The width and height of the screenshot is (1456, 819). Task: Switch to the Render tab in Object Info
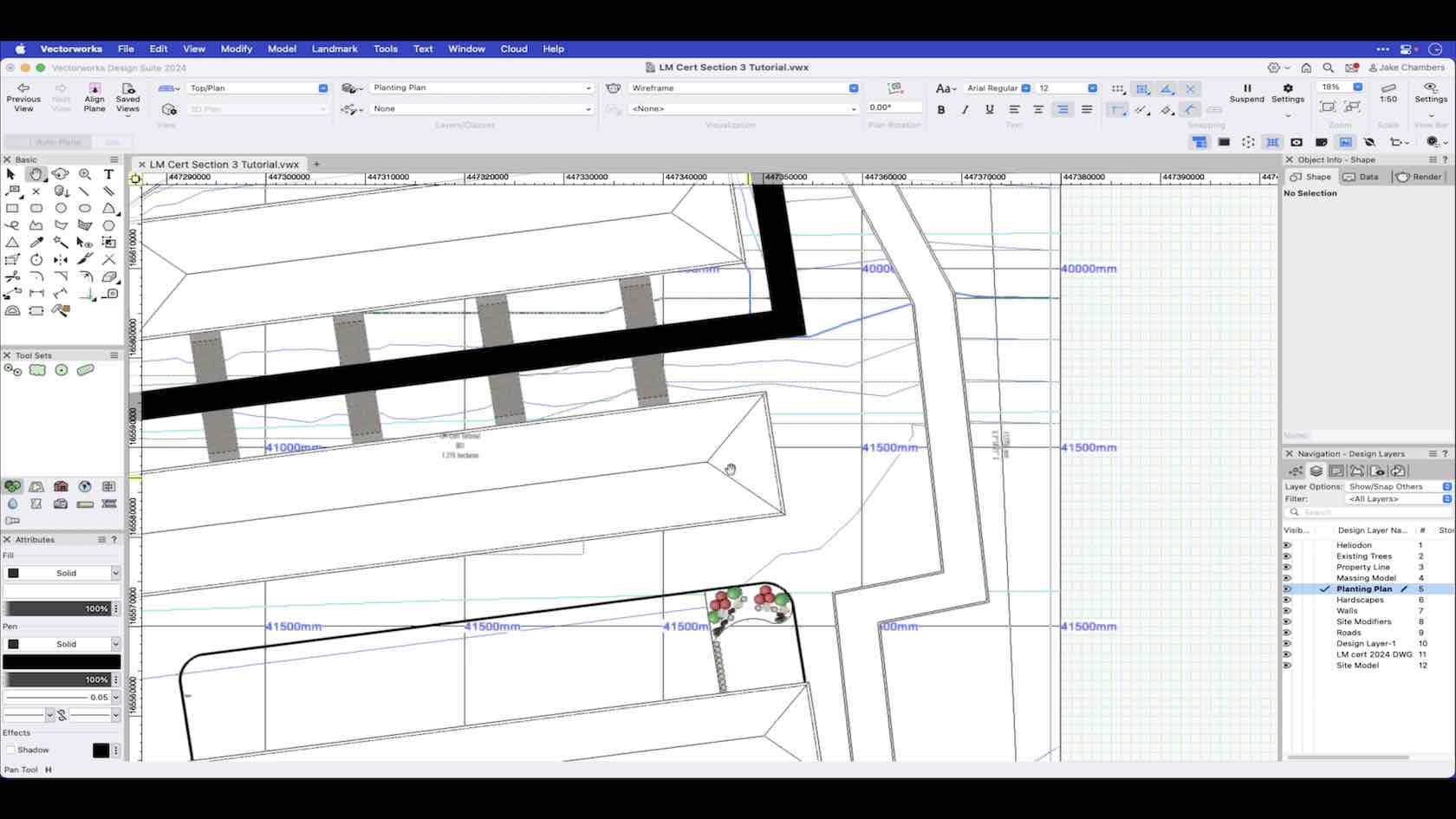coord(1419,177)
